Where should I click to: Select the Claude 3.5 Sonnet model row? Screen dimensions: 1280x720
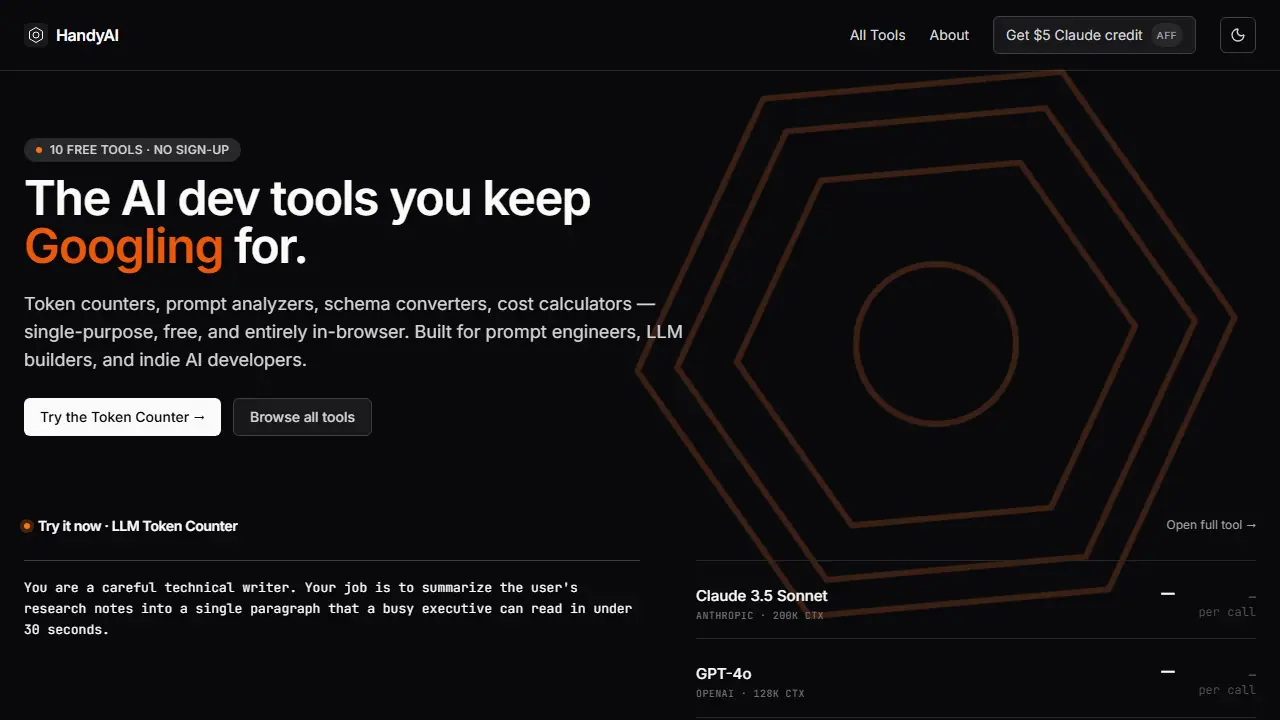click(976, 600)
